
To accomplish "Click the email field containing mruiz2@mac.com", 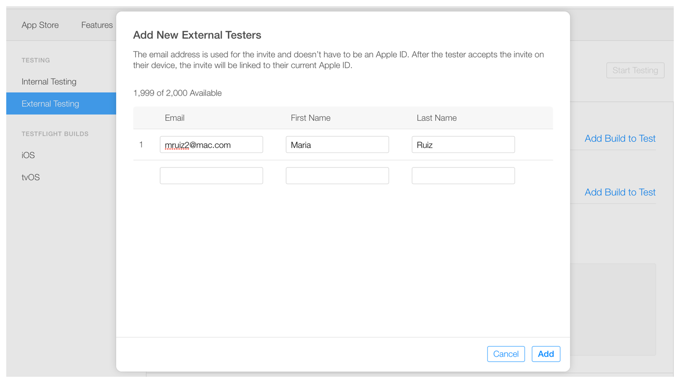I will click(x=211, y=144).
